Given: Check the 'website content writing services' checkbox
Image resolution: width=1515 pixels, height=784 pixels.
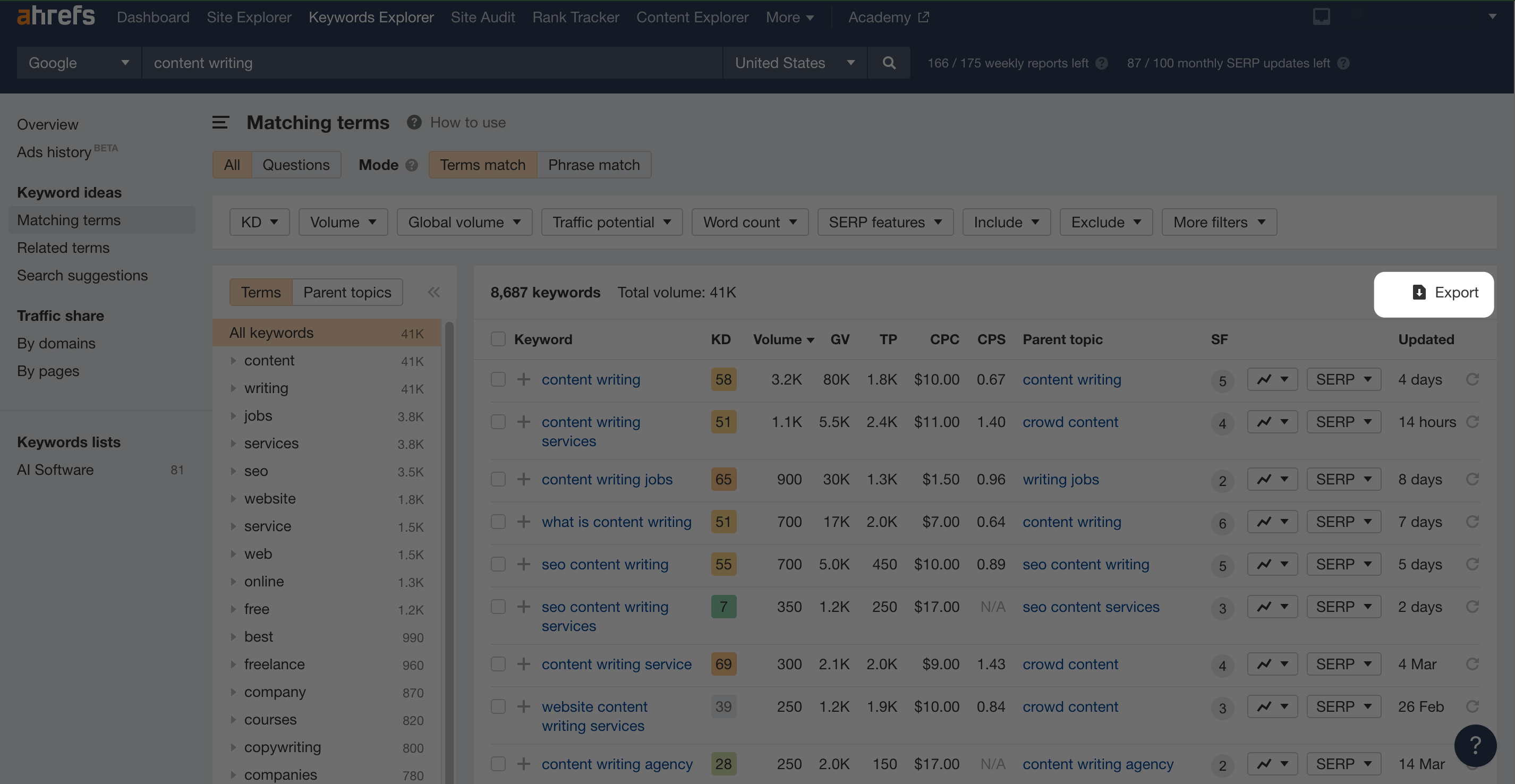Looking at the screenshot, I should (498, 706).
